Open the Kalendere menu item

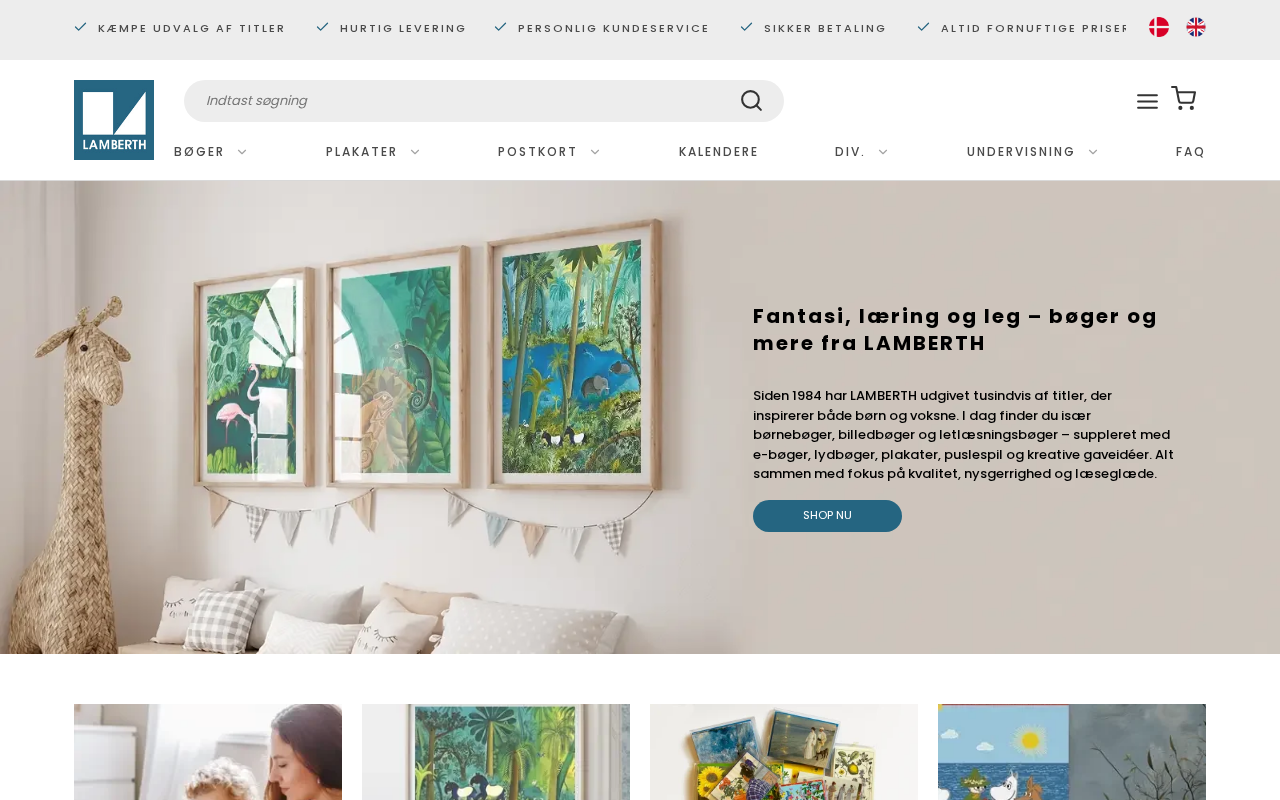[718, 152]
